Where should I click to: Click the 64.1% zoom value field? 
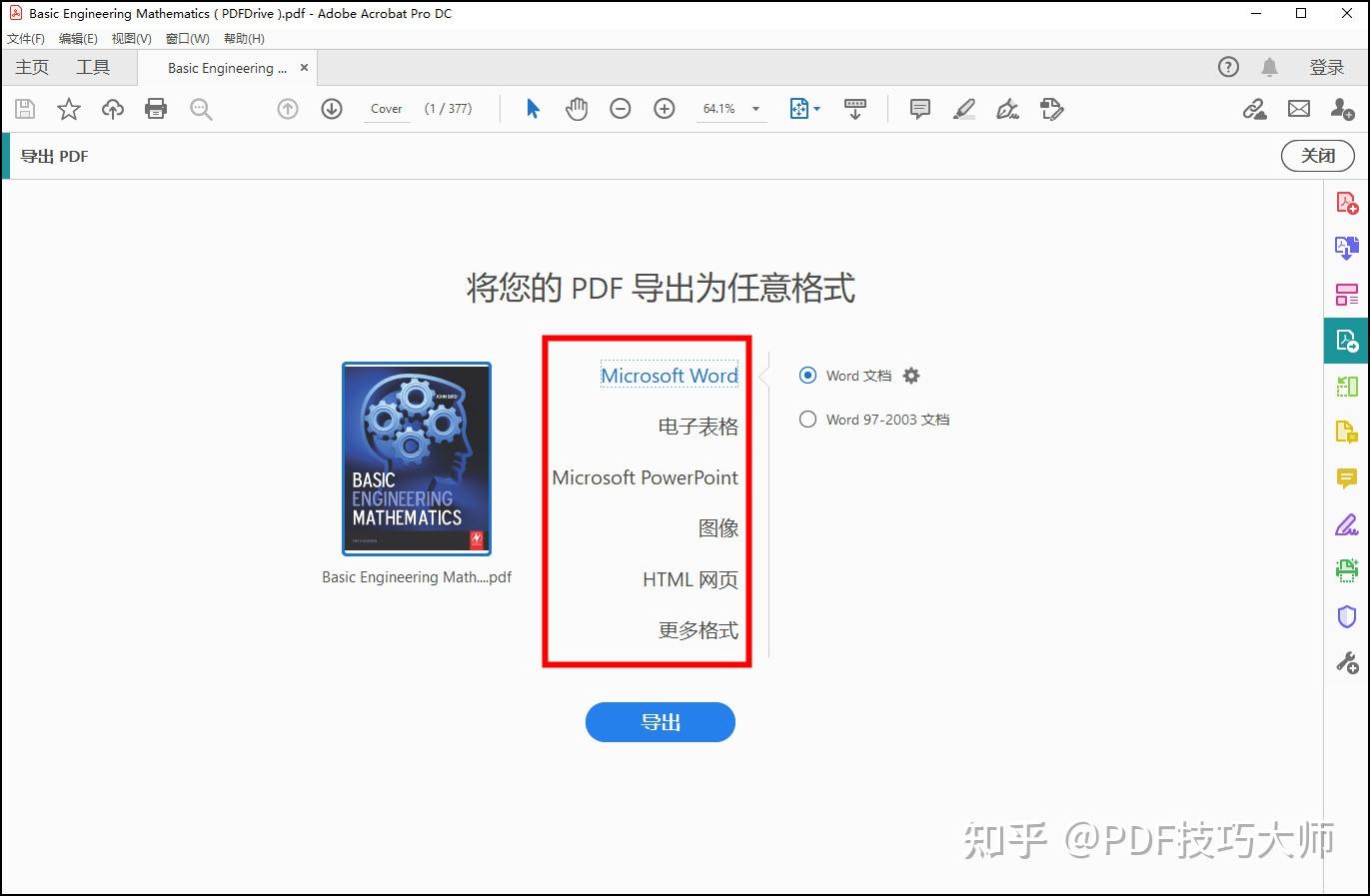[x=719, y=109]
